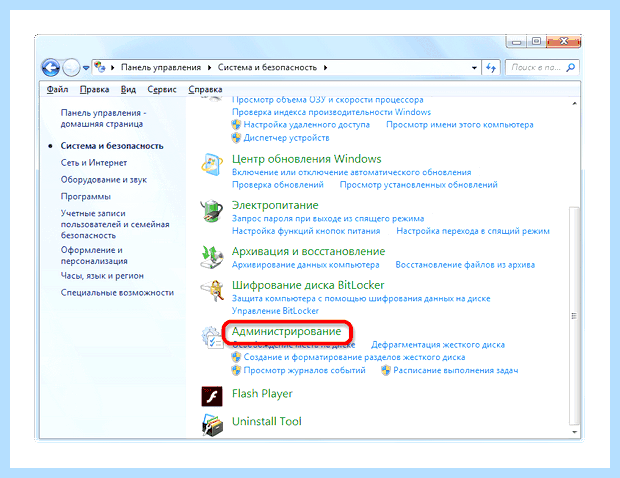This screenshot has width=620, height=478.
Task: Open Оформление и персонализация category
Action: (x=94, y=255)
